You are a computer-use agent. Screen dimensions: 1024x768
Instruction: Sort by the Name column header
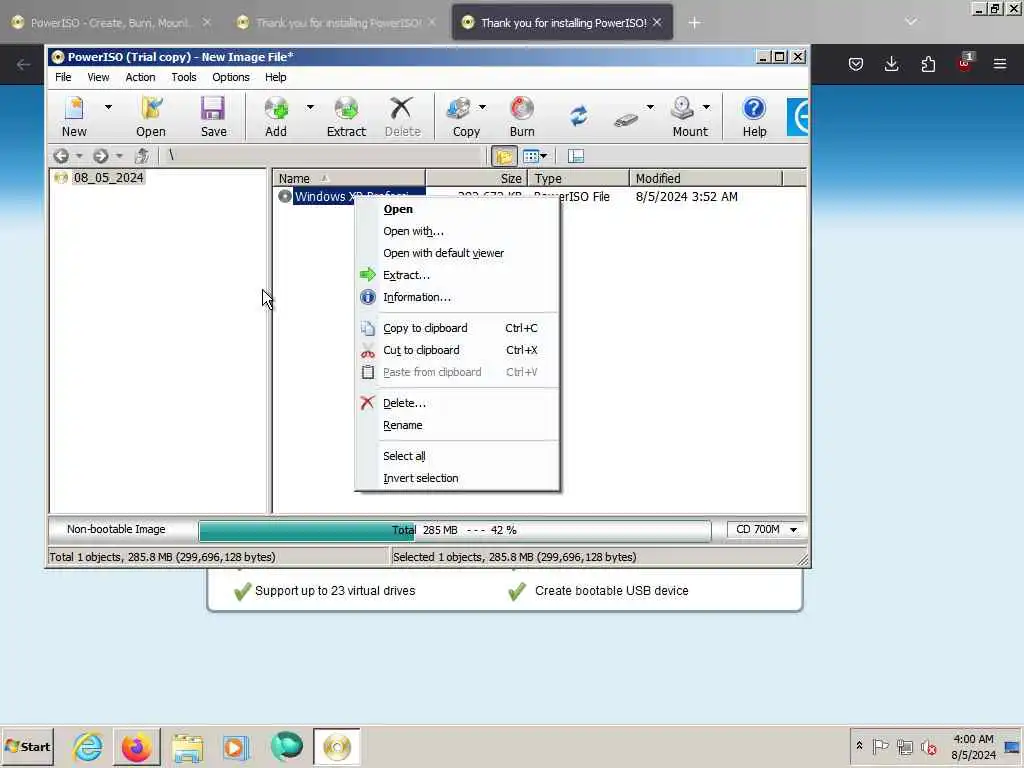[x=349, y=178]
